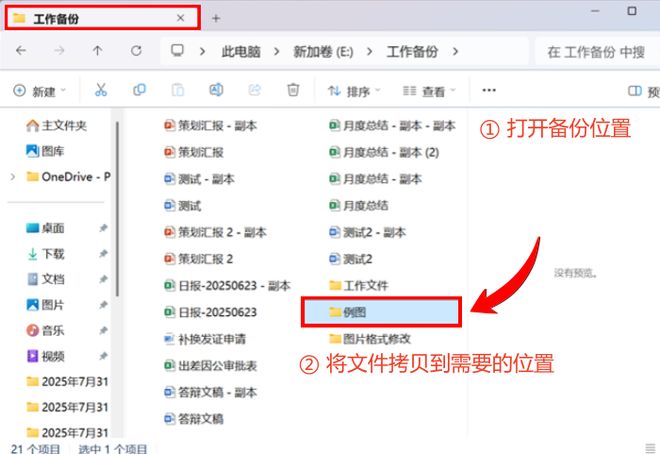Select the file 补换发证申请

[205, 339]
